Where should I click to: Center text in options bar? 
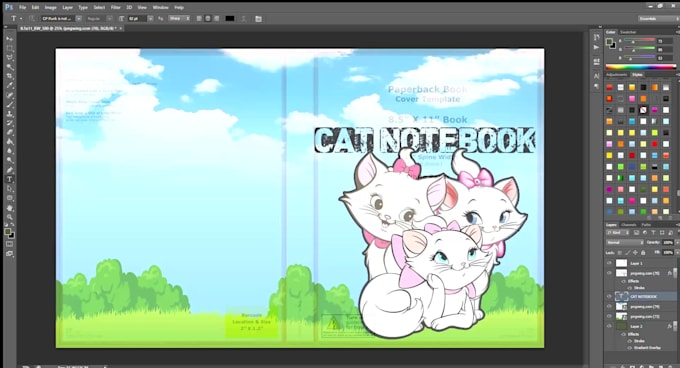(x=208, y=19)
